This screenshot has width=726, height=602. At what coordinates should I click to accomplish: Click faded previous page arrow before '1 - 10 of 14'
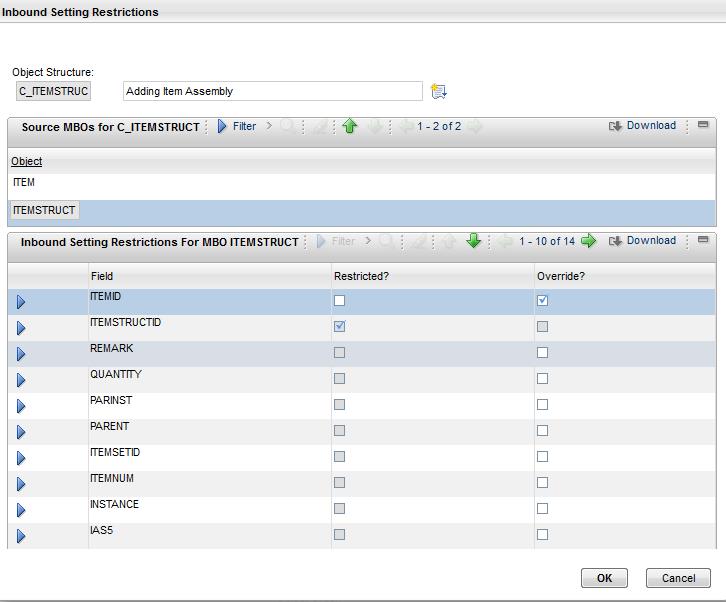pos(506,241)
